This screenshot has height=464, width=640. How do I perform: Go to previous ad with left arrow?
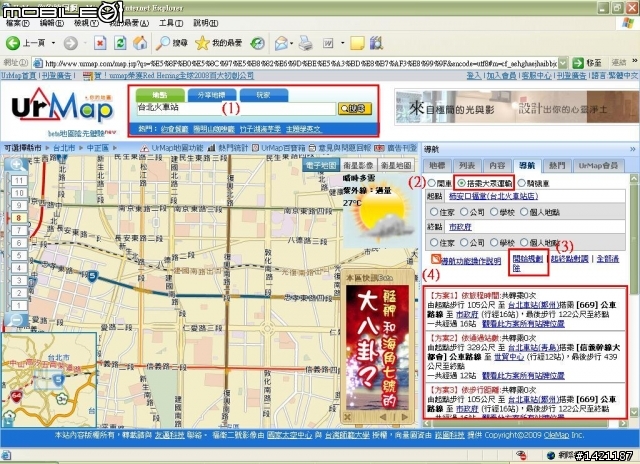click(382, 417)
